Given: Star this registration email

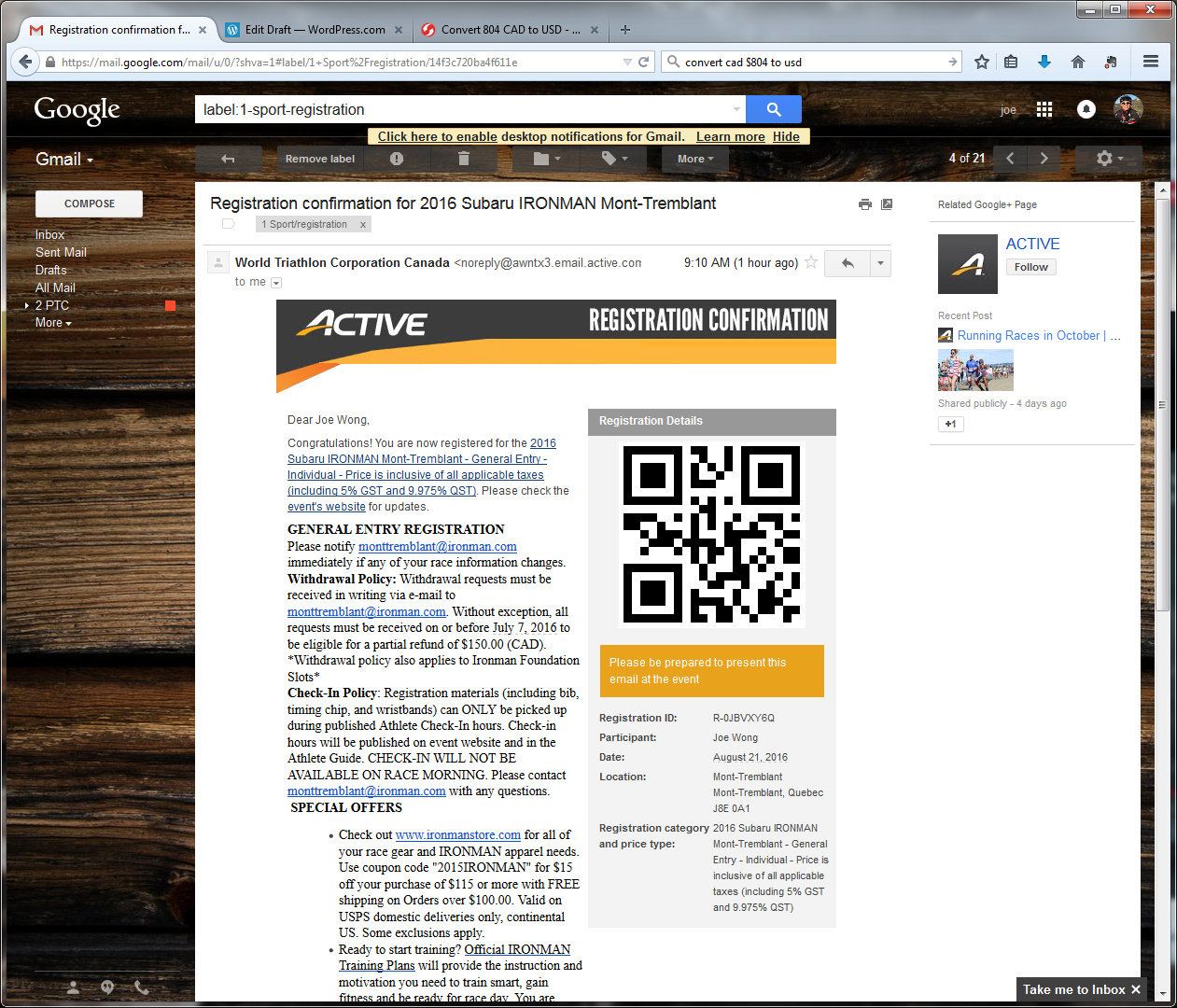Looking at the screenshot, I should (811, 262).
